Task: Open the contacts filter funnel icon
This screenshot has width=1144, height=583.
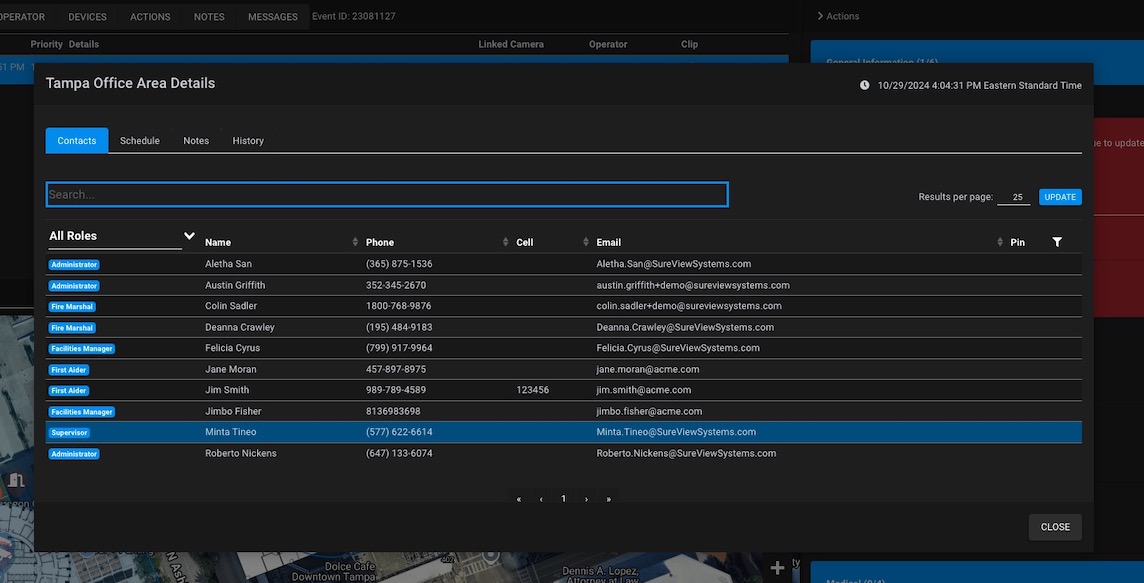Action: (x=1057, y=242)
